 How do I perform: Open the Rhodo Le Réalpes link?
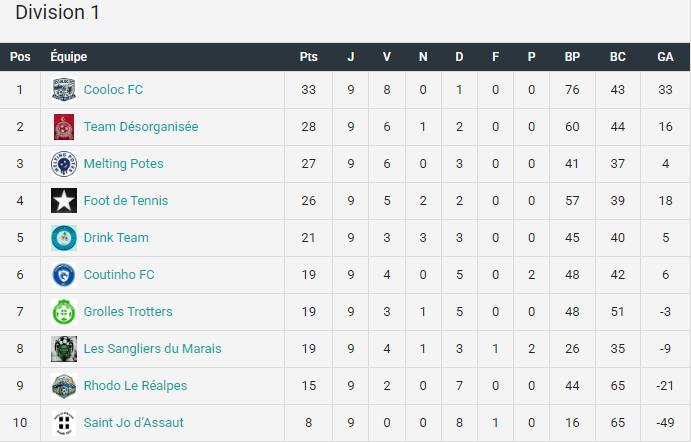[x=135, y=386]
